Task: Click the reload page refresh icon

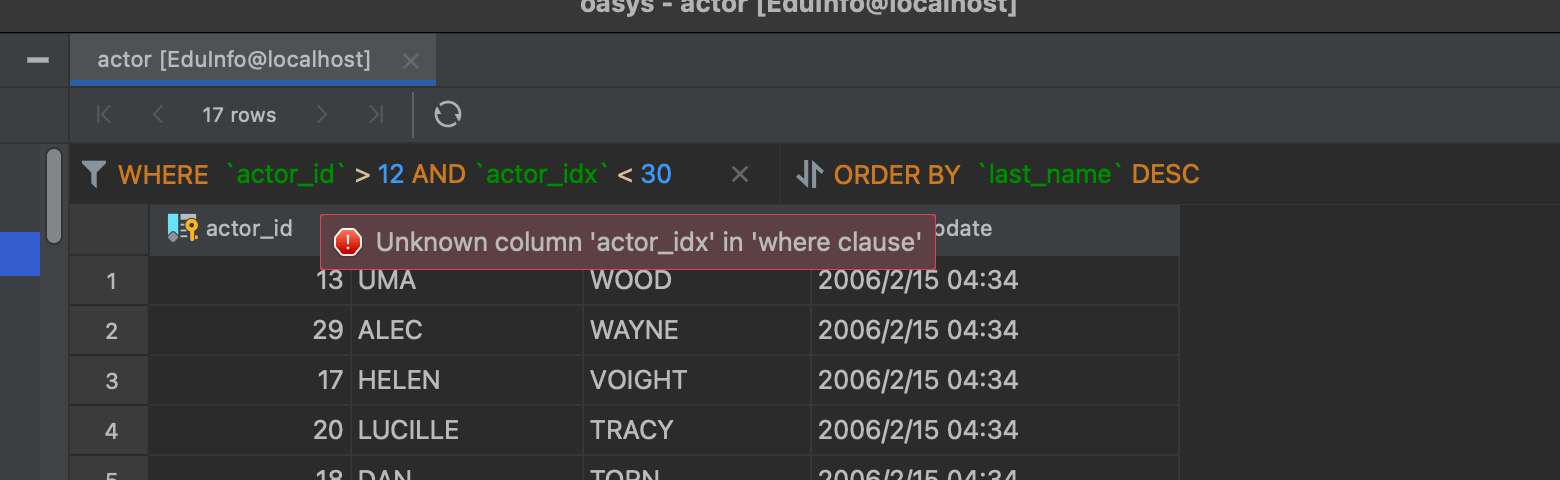Action: 447,114
